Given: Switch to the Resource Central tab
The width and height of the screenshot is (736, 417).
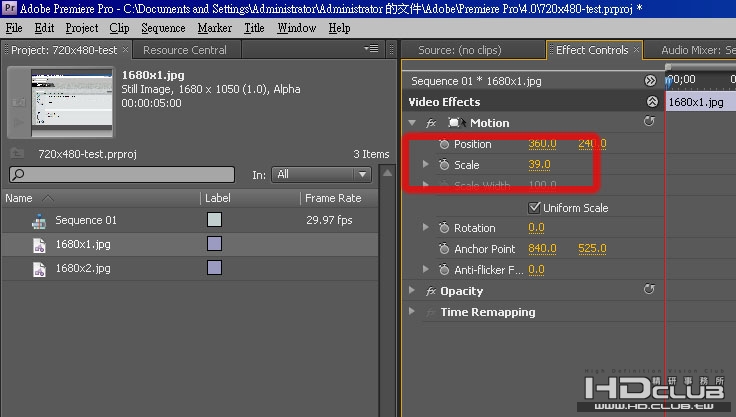Looking at the screenshot, I should tap(184, 50).
